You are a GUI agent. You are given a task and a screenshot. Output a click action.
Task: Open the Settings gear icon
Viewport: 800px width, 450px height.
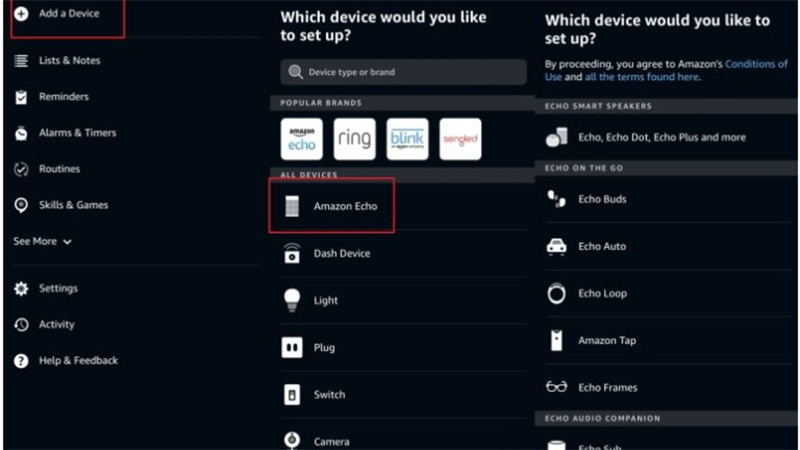[21, 288]
